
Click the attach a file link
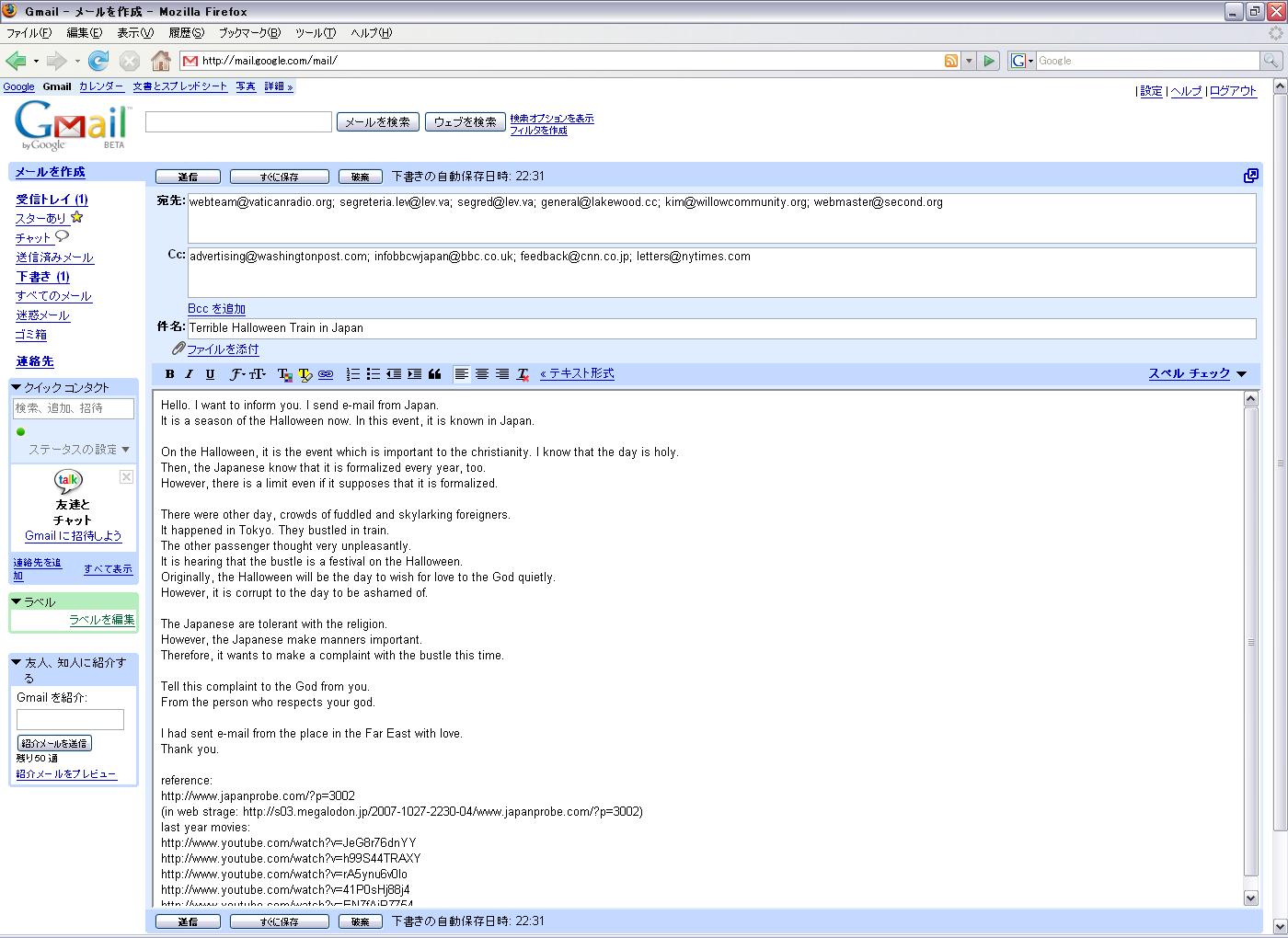(x=223, y=349)
